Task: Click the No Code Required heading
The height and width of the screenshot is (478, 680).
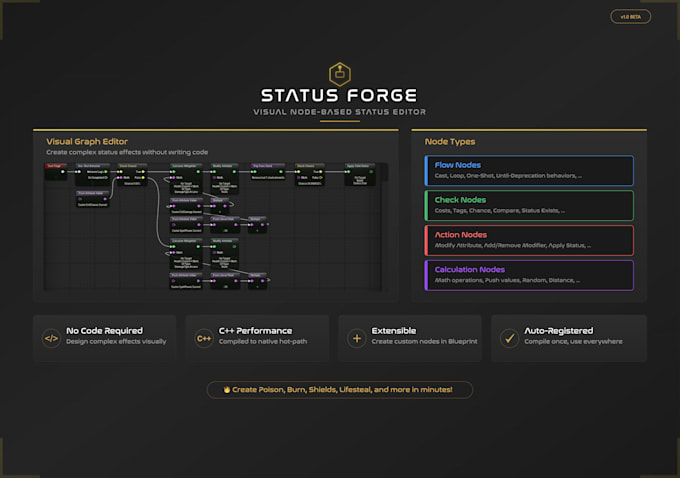Action: [105, 331]
